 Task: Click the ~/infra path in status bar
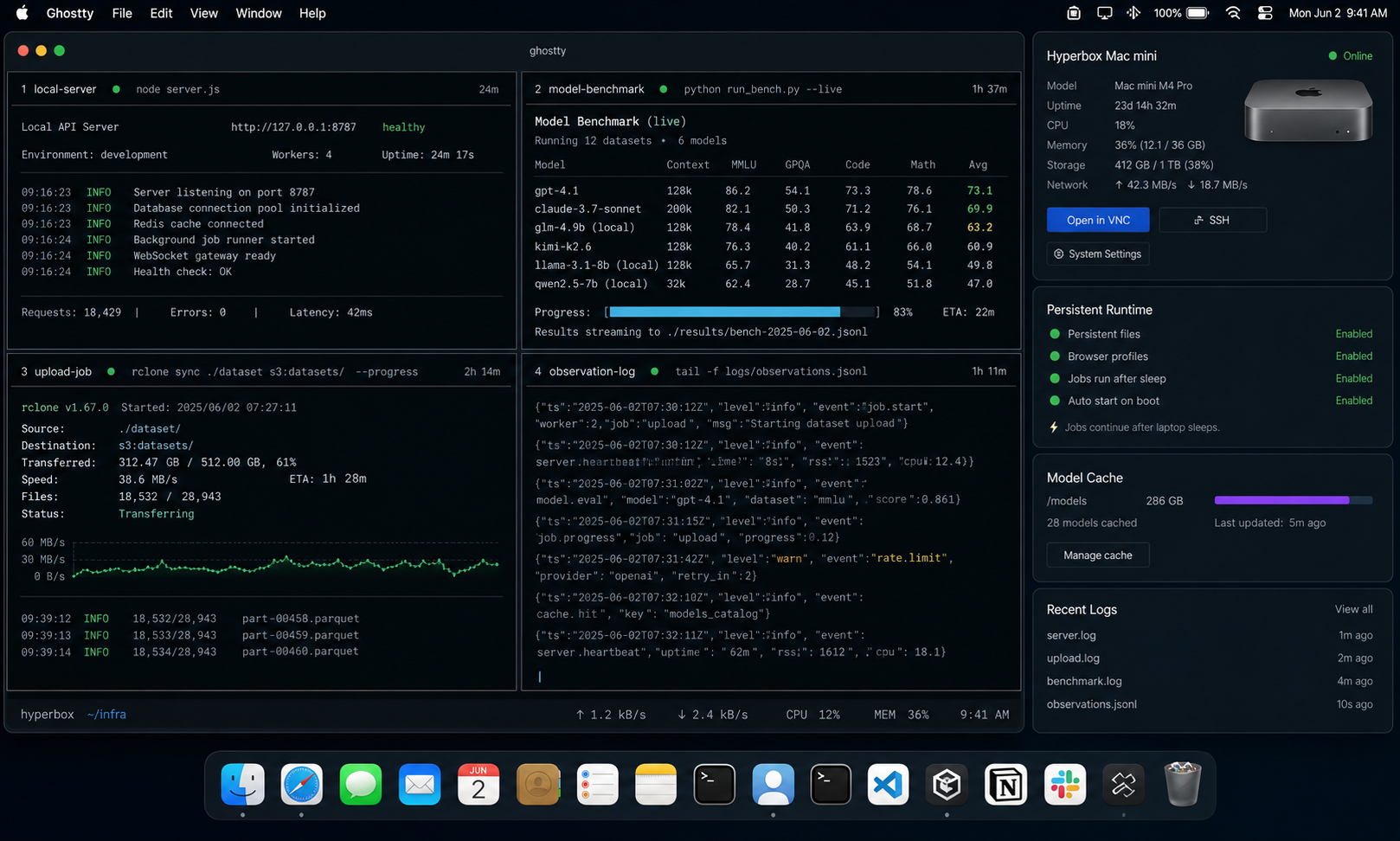tap(106, 715)
